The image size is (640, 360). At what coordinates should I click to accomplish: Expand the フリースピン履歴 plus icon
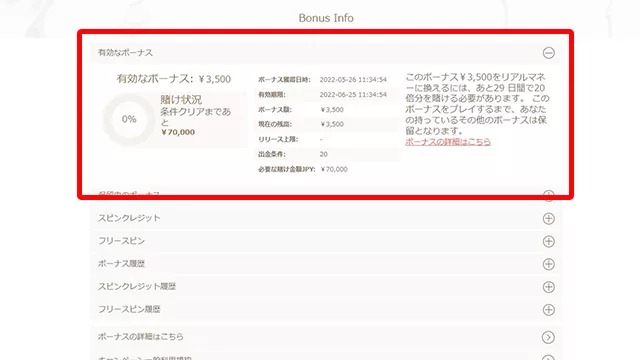pyautogui.click(x=549, y=310)
